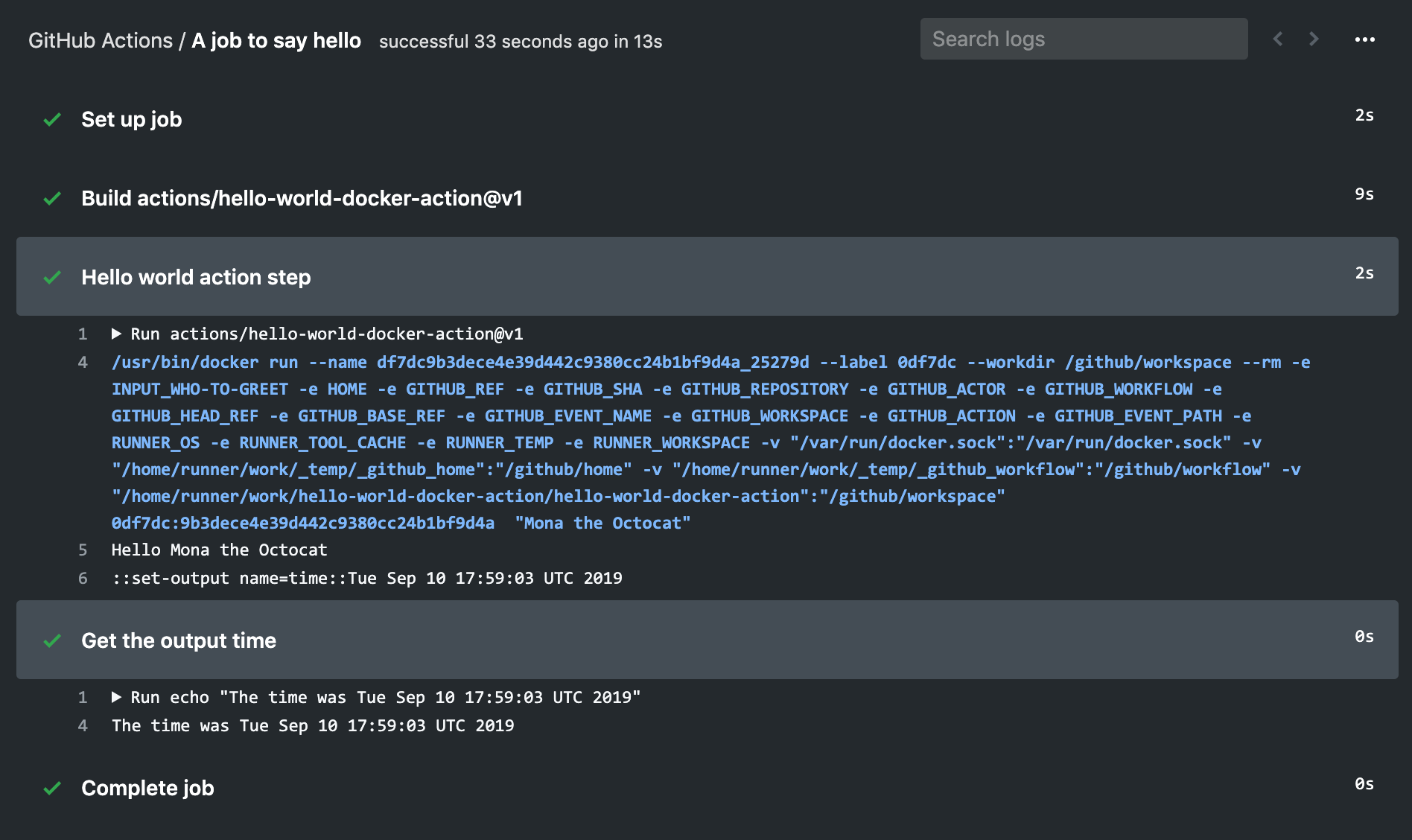Click the Complete job checkmark icon
The height and width of the screenshot is (840, 1412).
(x=52, y=788)
